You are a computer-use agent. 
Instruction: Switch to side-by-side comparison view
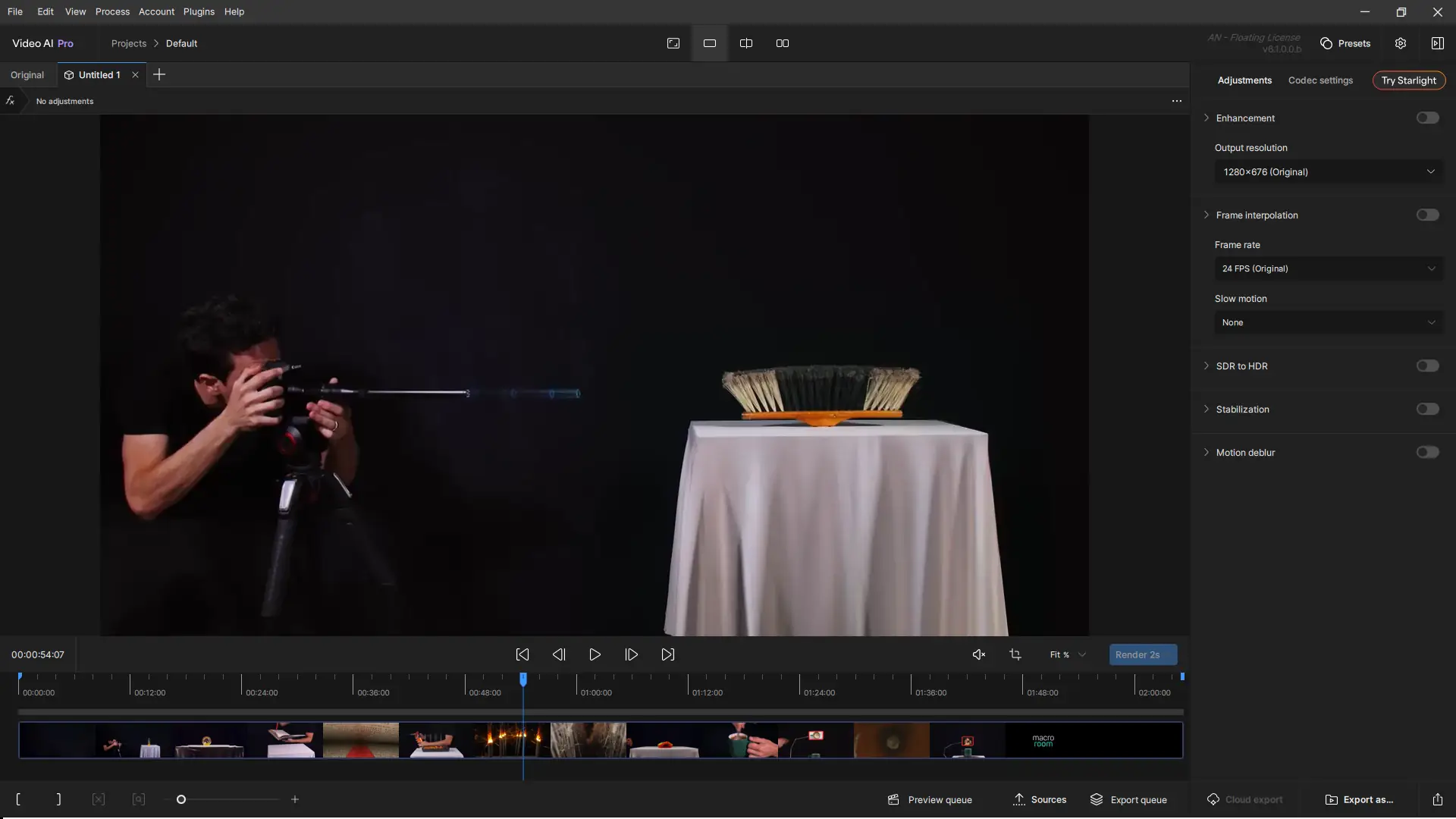click(783, 43)
